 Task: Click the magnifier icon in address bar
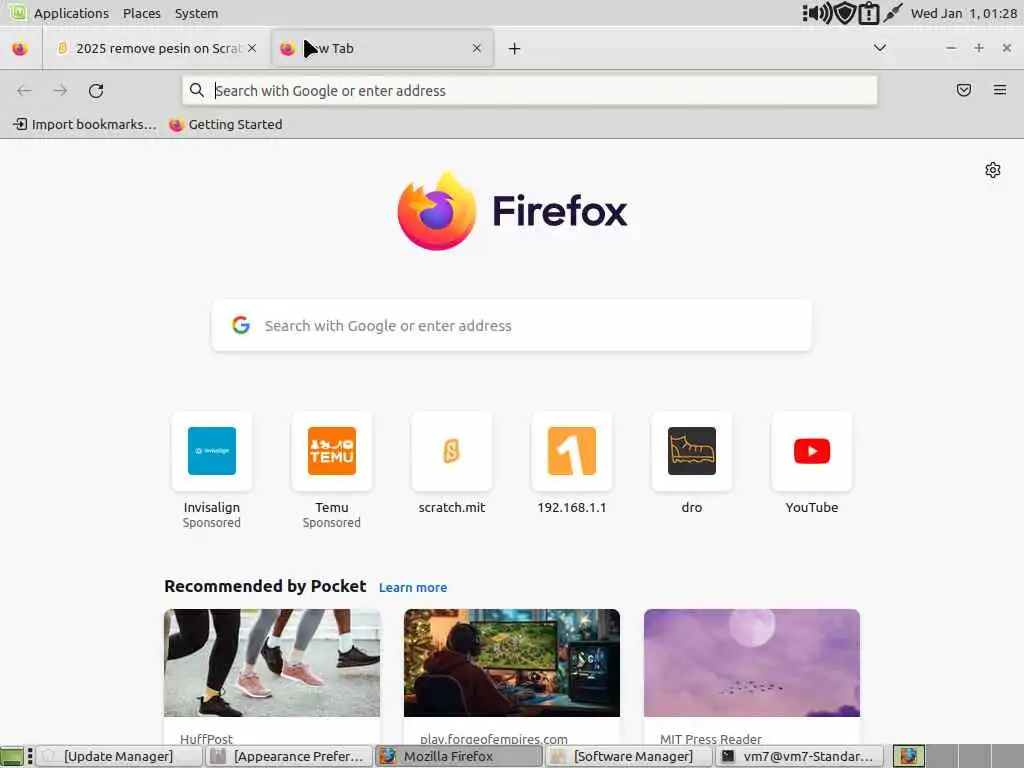pos(197,90)
